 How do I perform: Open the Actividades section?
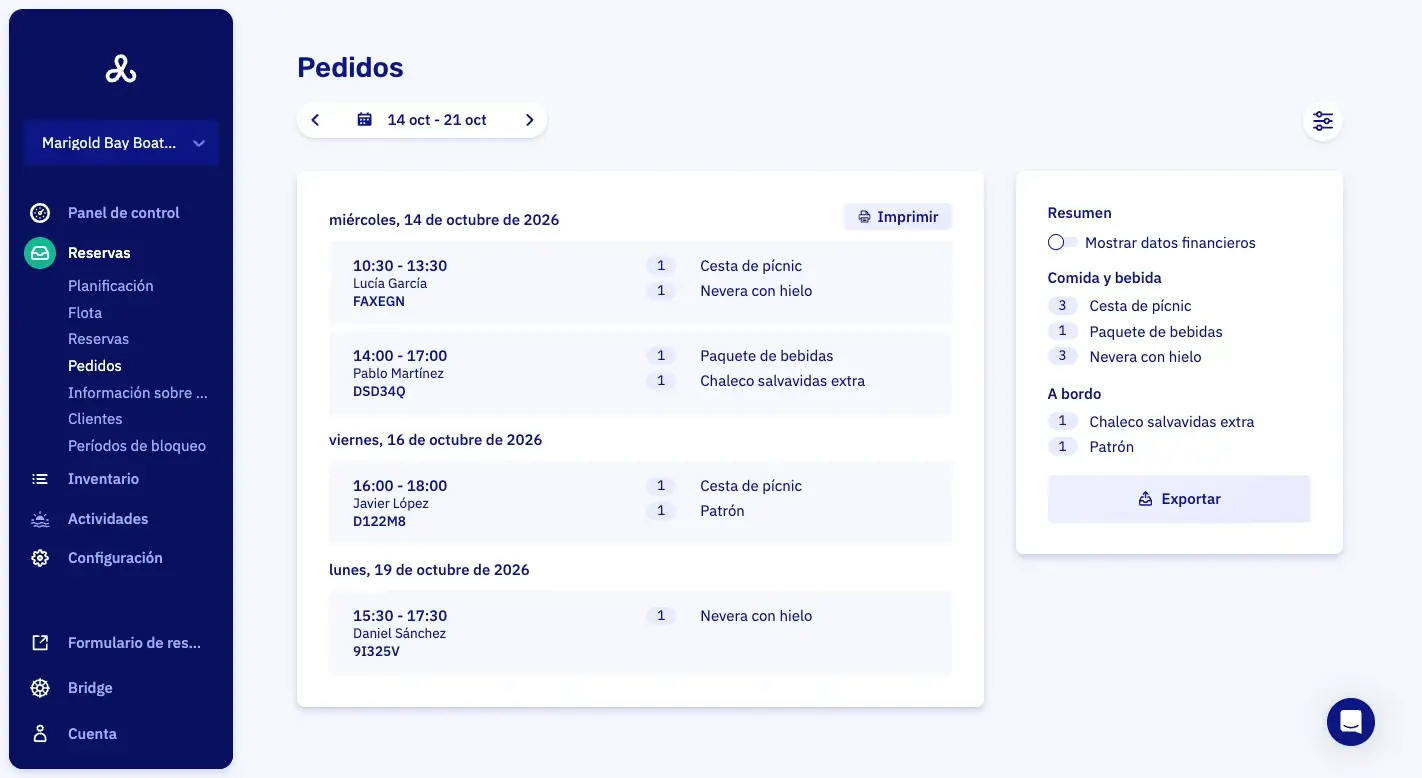point(108,519)
